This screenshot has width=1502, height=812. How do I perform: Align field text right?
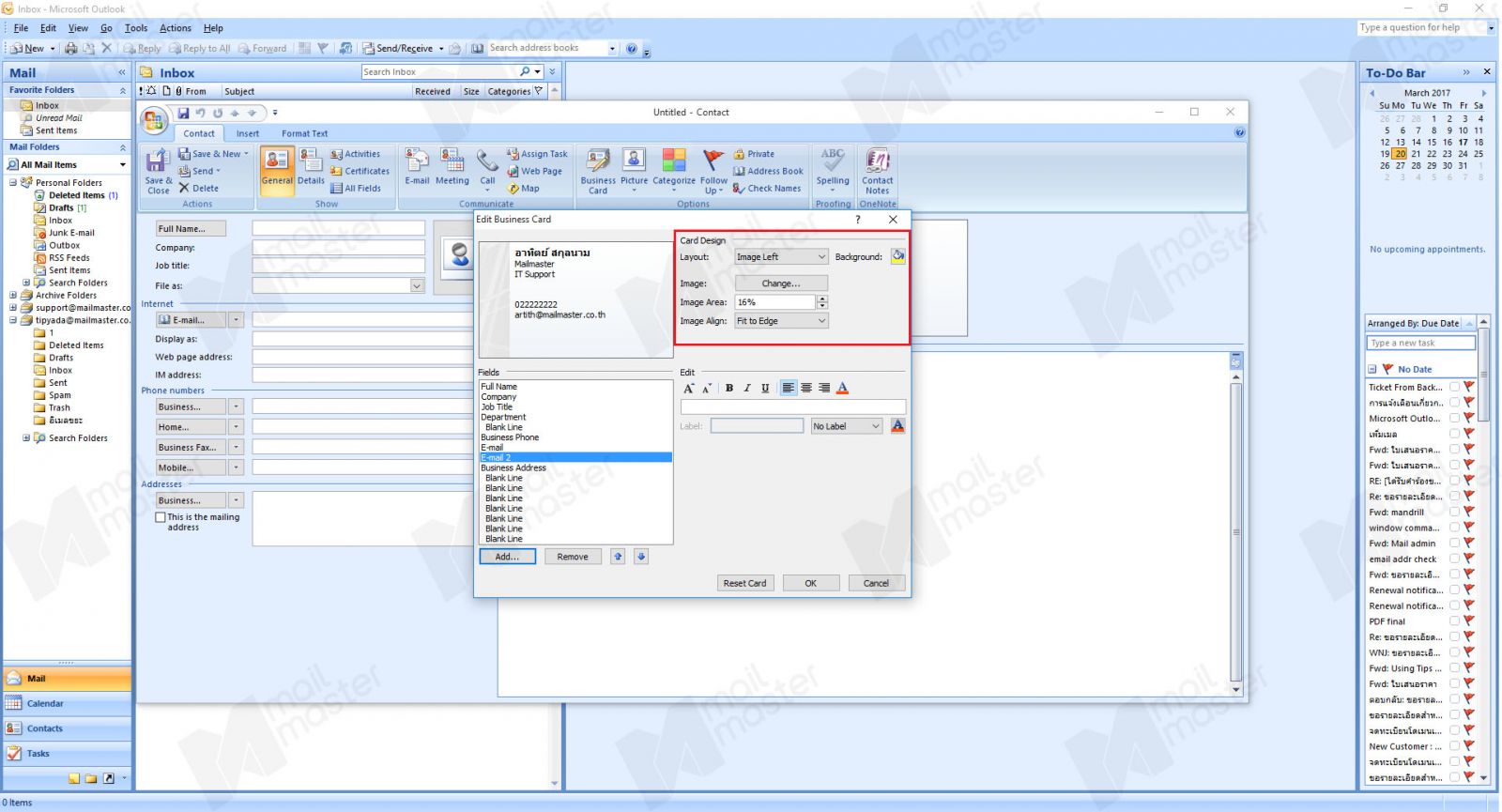[x=824, y=388]
